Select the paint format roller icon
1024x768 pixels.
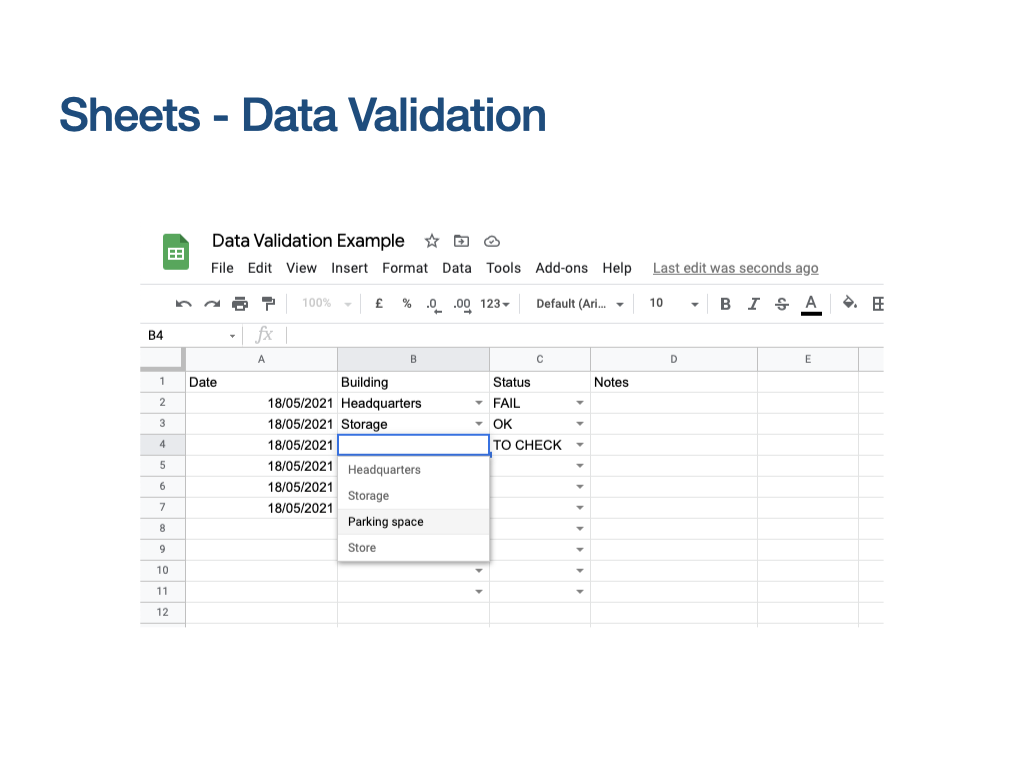(x=268, y=304)
